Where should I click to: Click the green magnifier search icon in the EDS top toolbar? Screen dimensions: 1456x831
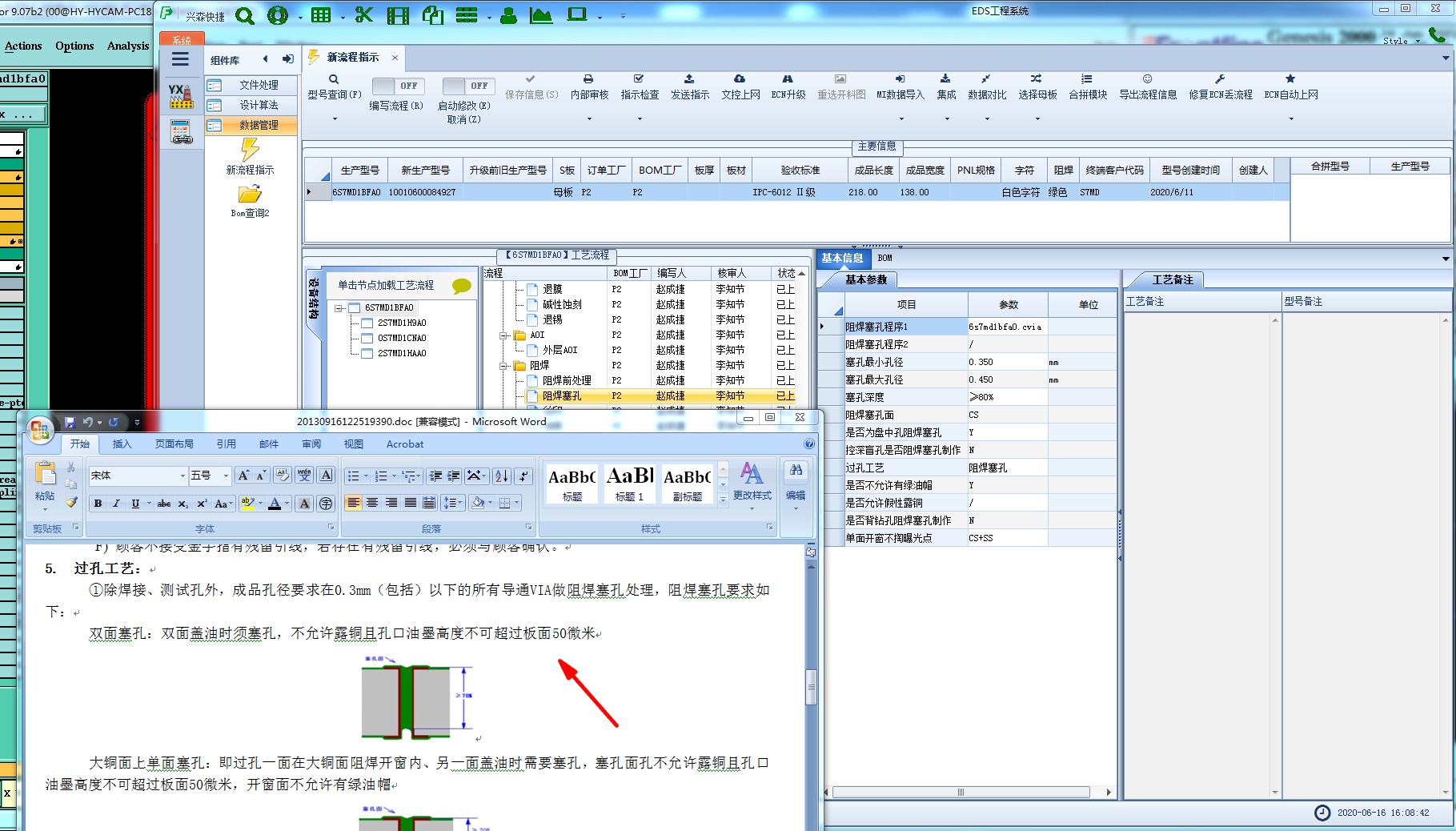click(x=245, y=16)
